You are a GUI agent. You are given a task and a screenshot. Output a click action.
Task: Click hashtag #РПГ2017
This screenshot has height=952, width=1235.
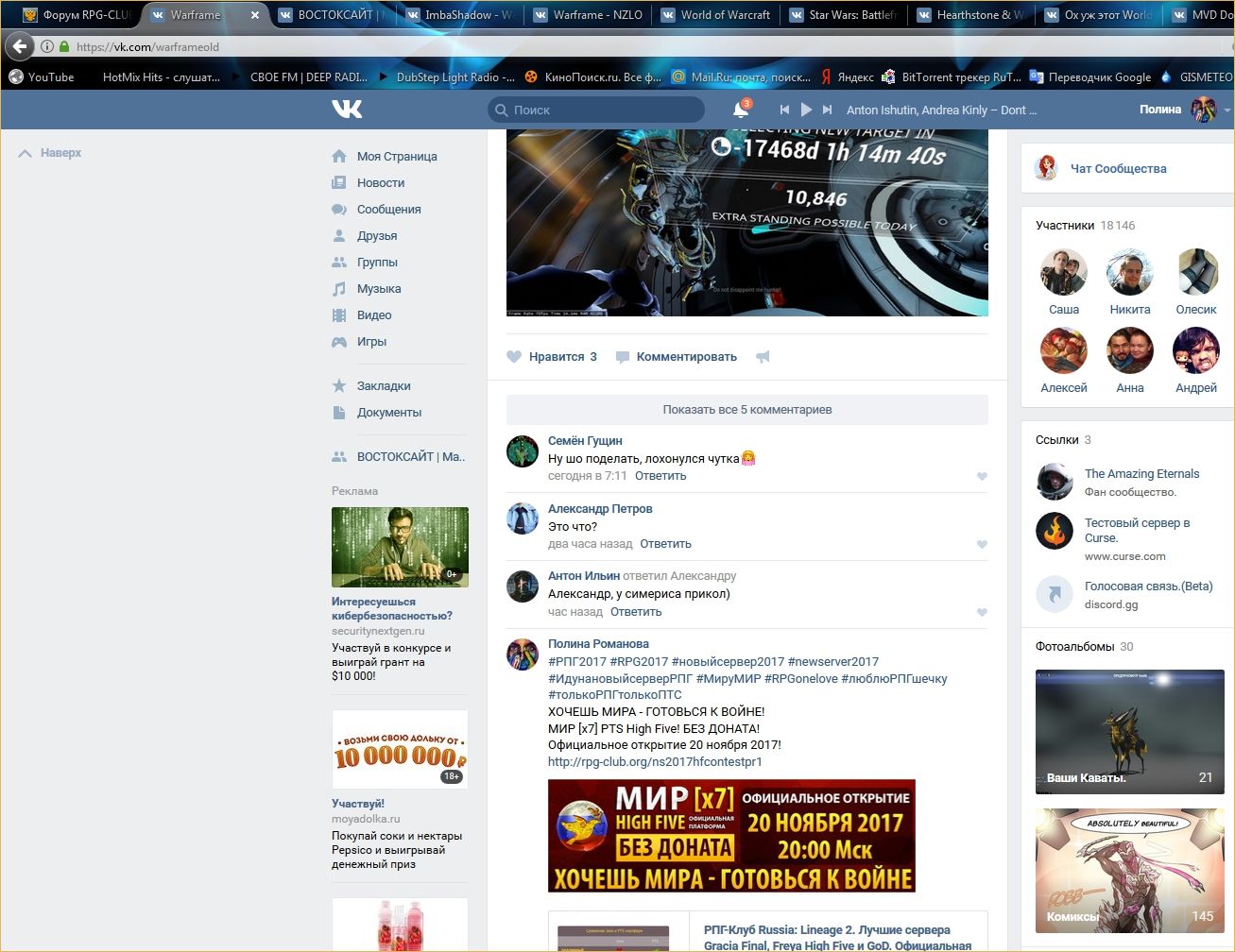point(577,662)
